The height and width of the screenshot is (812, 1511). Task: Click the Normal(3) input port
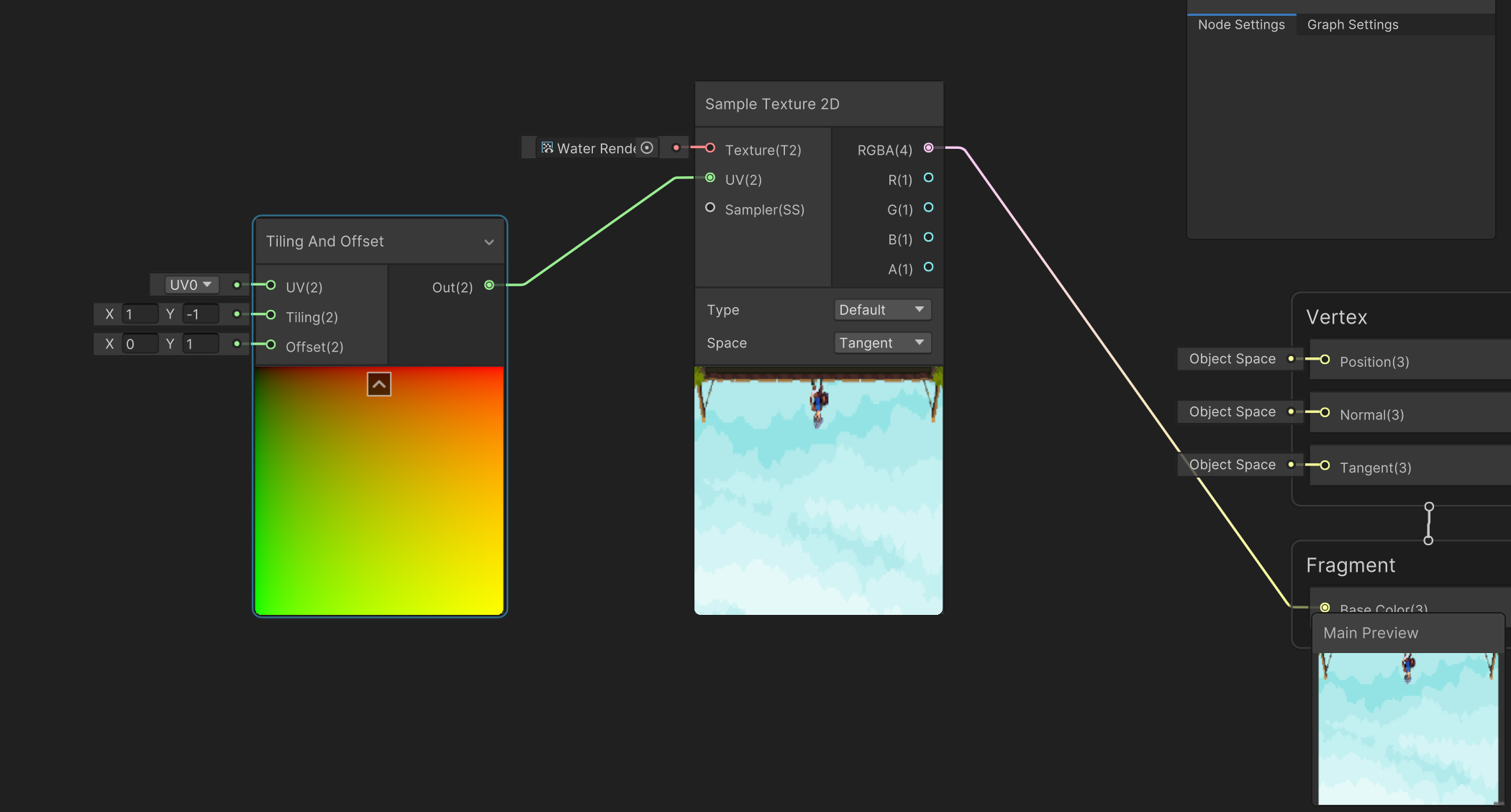click(x=1325, y=412)
